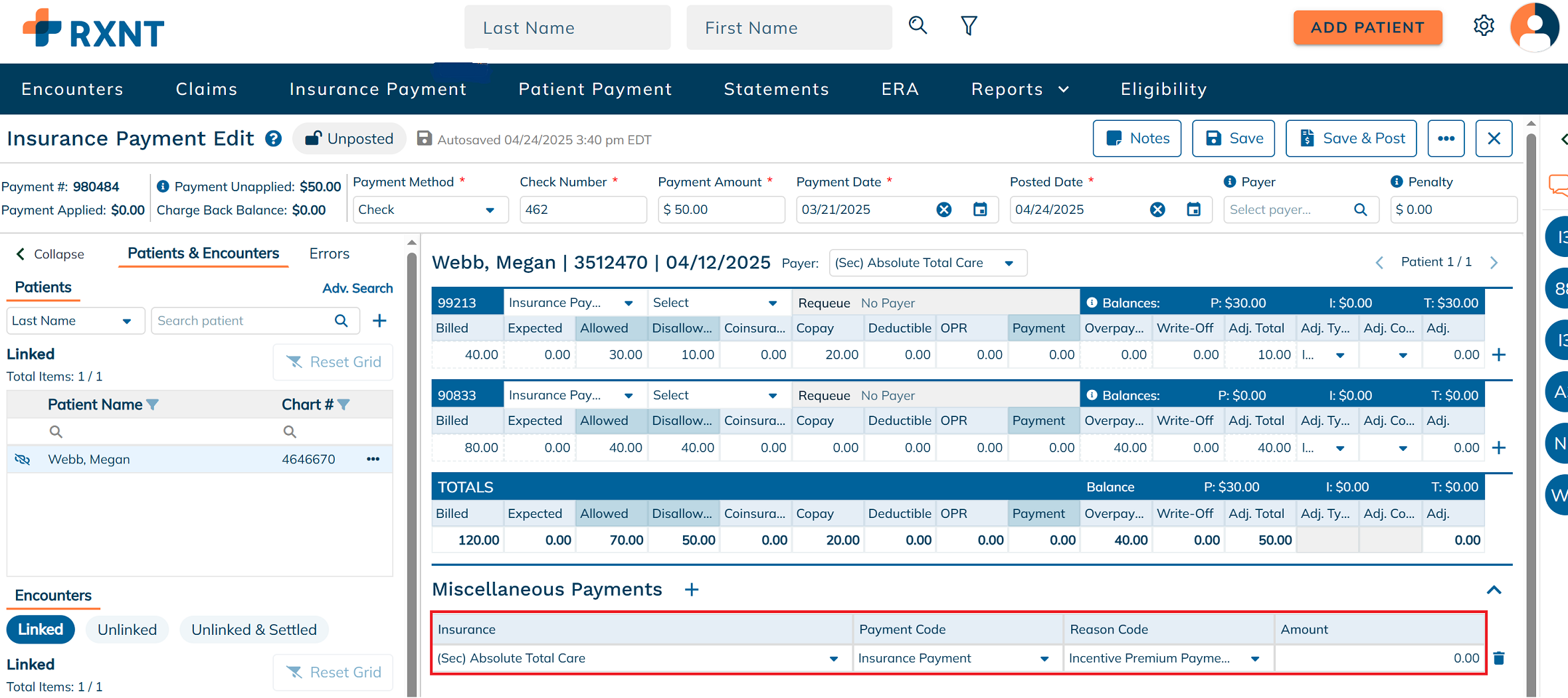Click the Payer info icon
1568x698 pixels.
[x=1230, y=182]
